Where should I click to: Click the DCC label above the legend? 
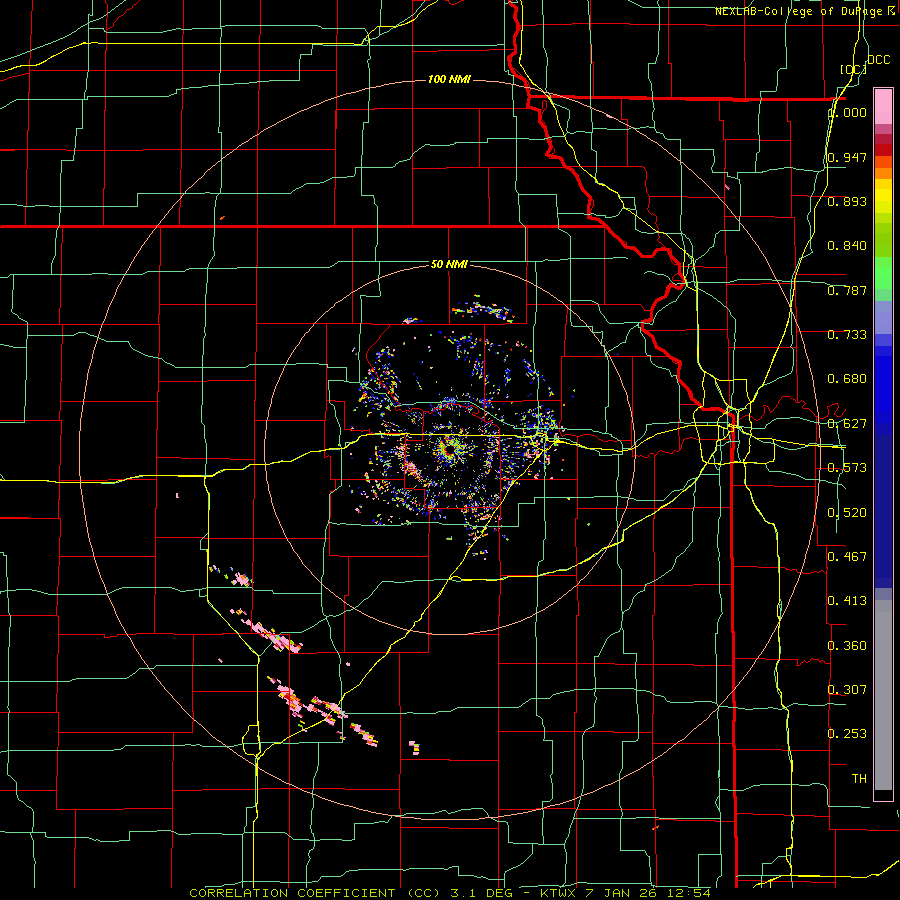coord(879,60)
